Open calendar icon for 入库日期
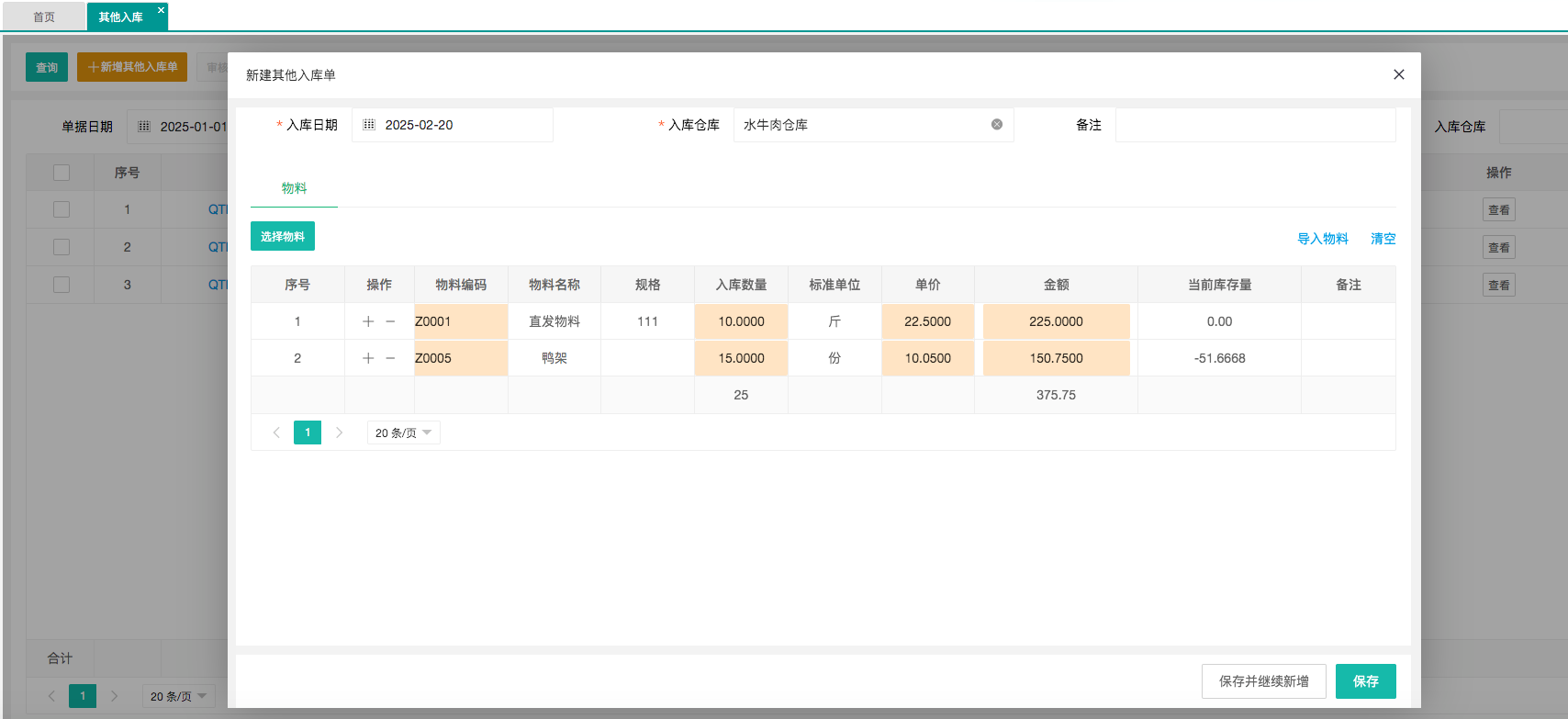Image resolution: width=1568 pixels, height=719 pixels. pyautogui.click(x=369, y=125)
